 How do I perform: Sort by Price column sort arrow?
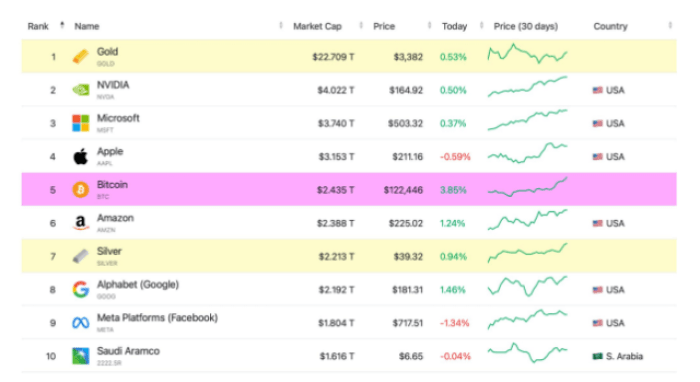[x=429, y=25]
